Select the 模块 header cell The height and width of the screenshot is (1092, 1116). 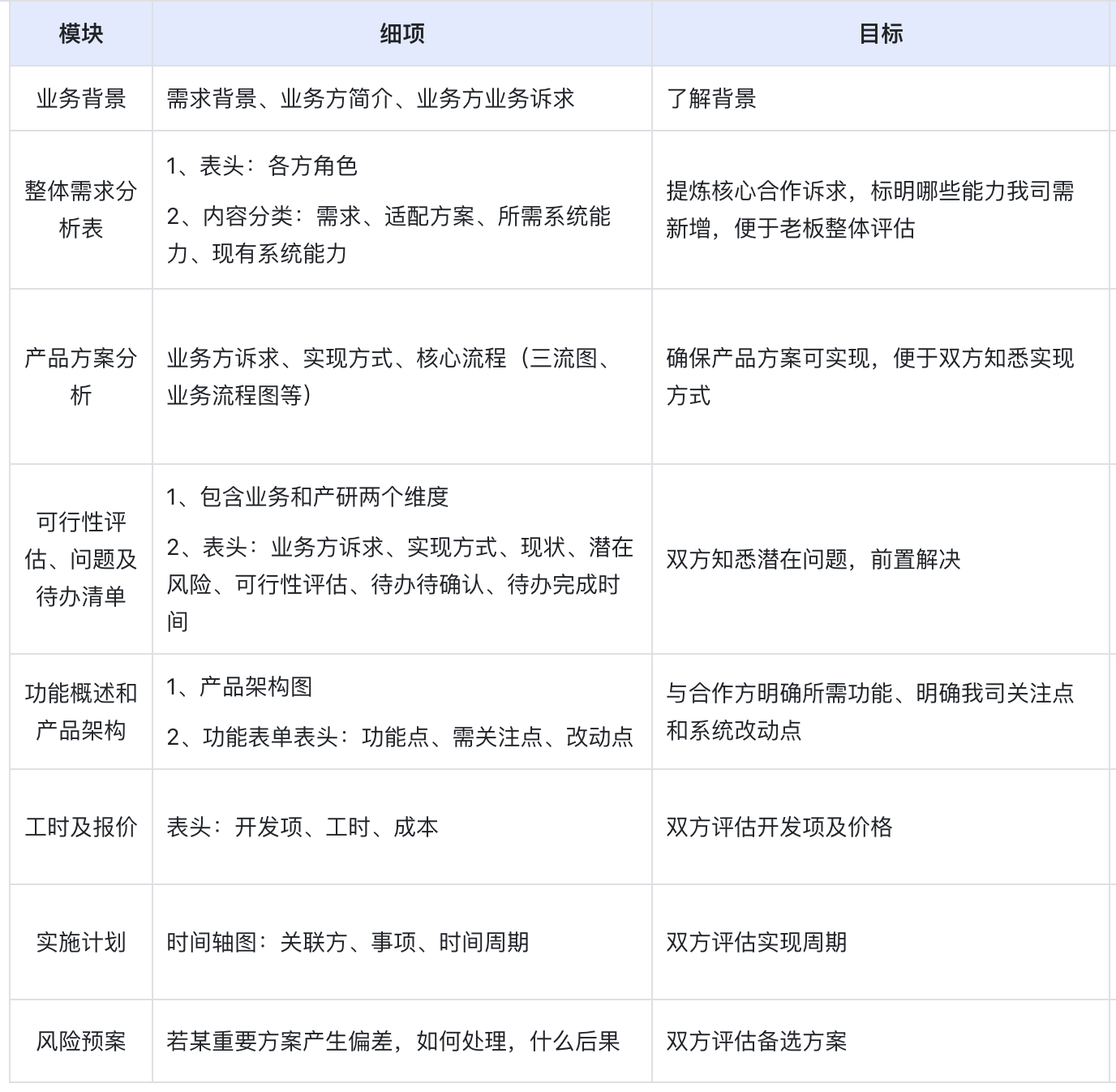pyautogui.click(x=79, y=32)
